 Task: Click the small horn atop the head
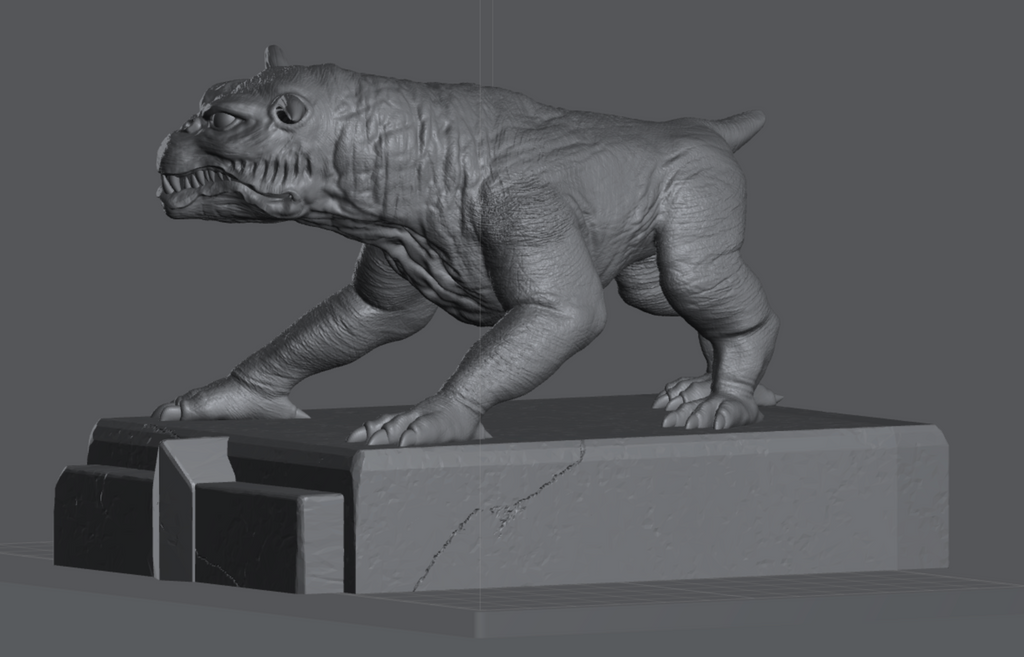click(x=274, y=56)
